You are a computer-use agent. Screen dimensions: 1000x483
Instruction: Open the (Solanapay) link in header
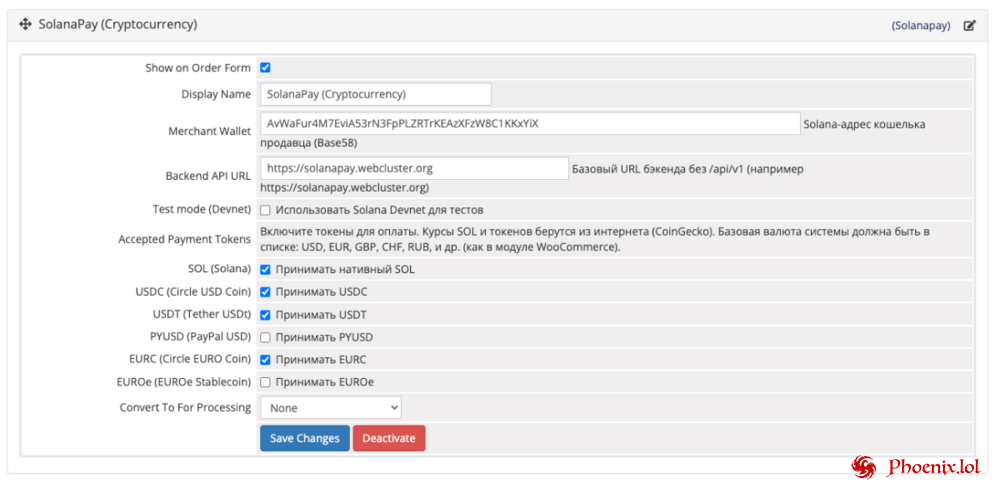921,26
